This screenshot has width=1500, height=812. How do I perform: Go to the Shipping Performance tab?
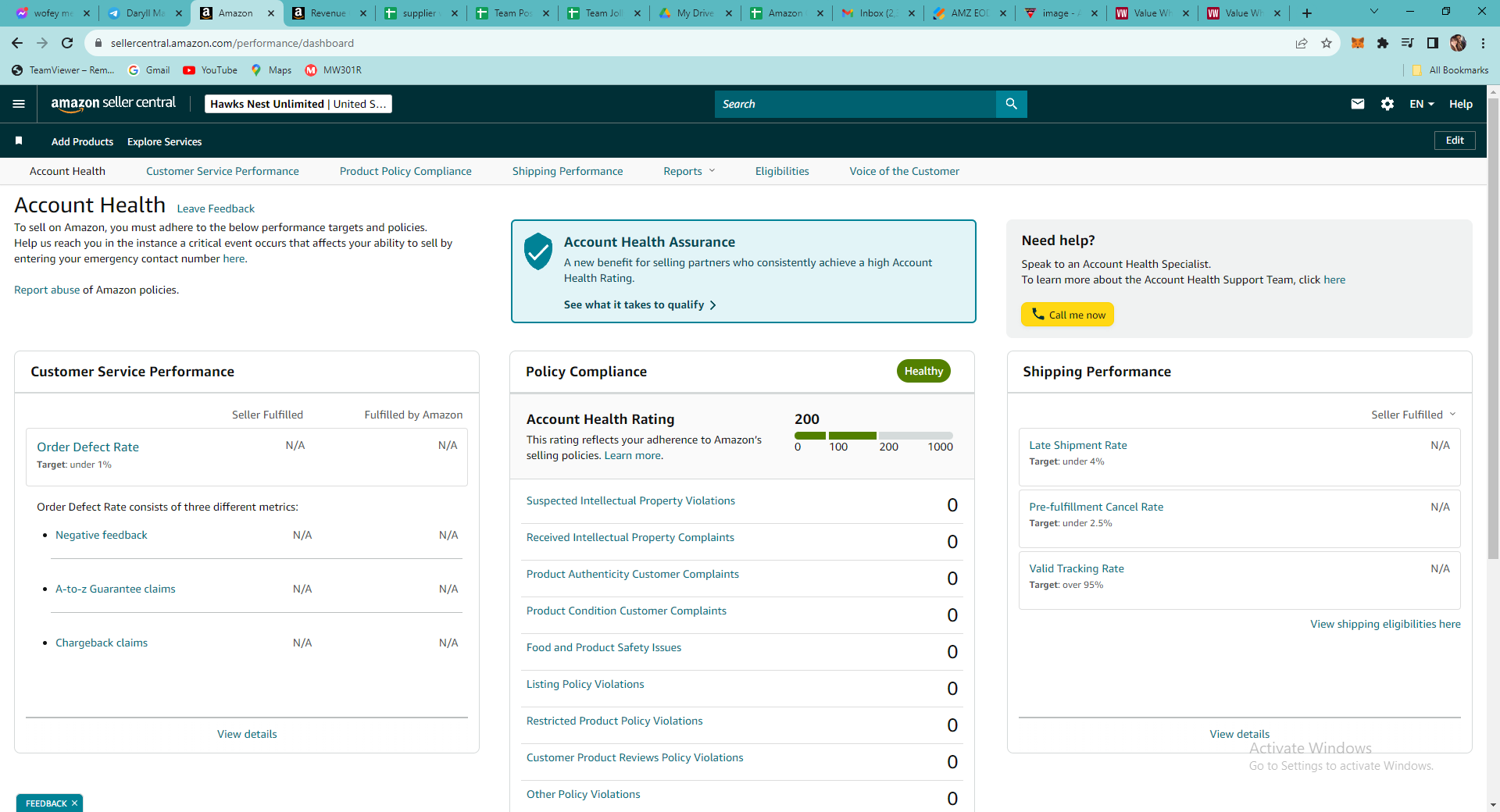coord(568,171)
